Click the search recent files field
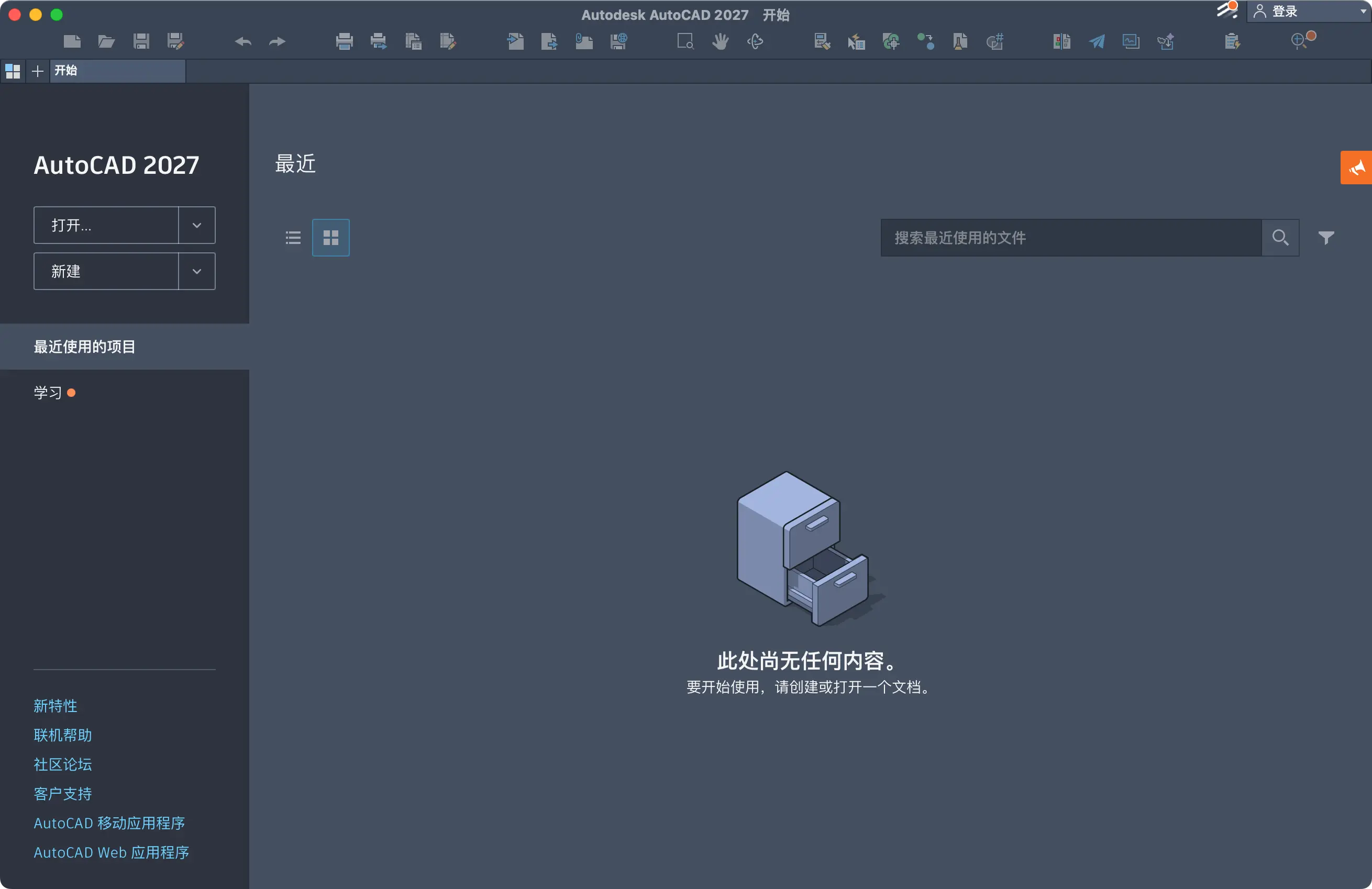1372x889 pixels. click(1070, 238)
